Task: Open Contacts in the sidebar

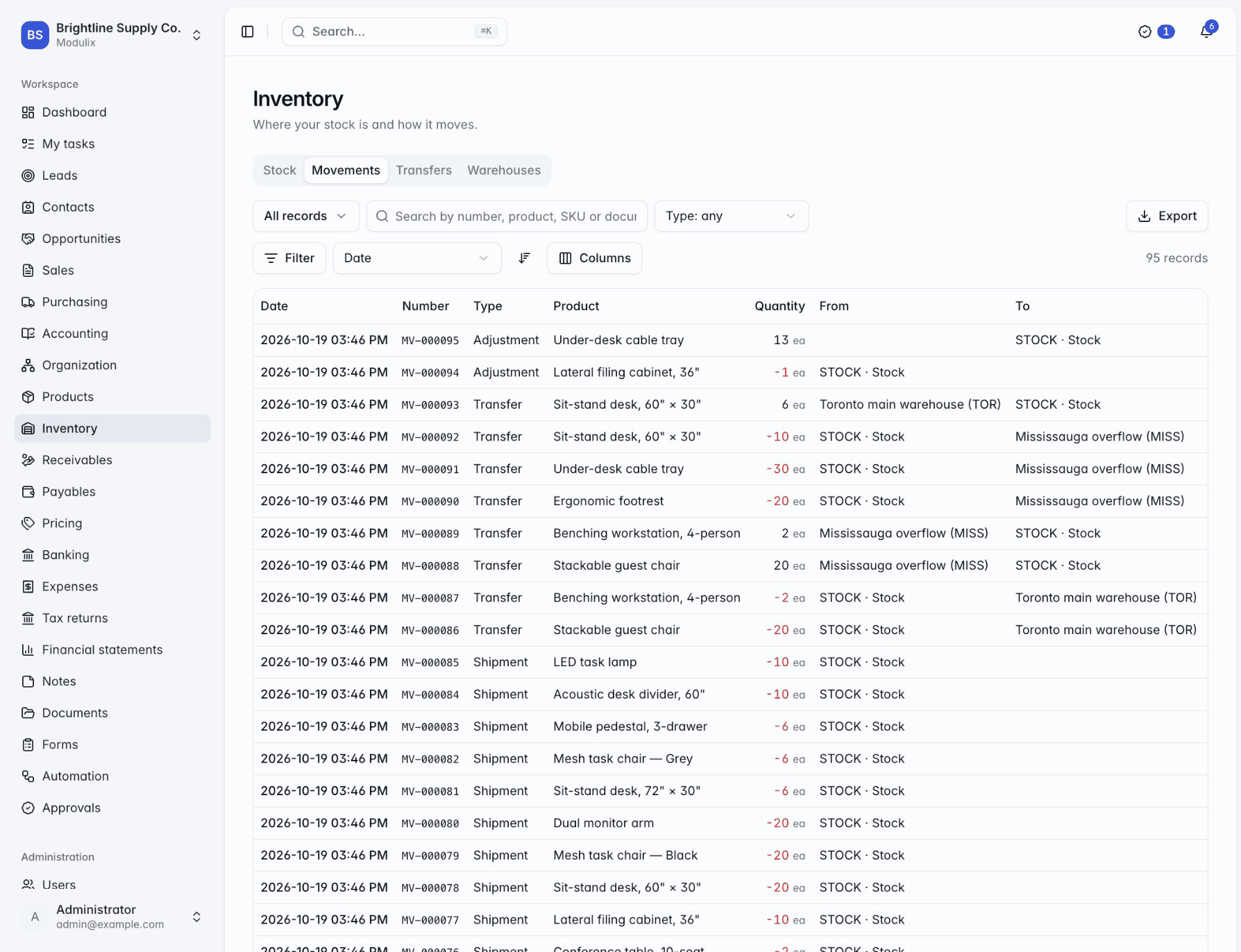Action: click(112, 207)
